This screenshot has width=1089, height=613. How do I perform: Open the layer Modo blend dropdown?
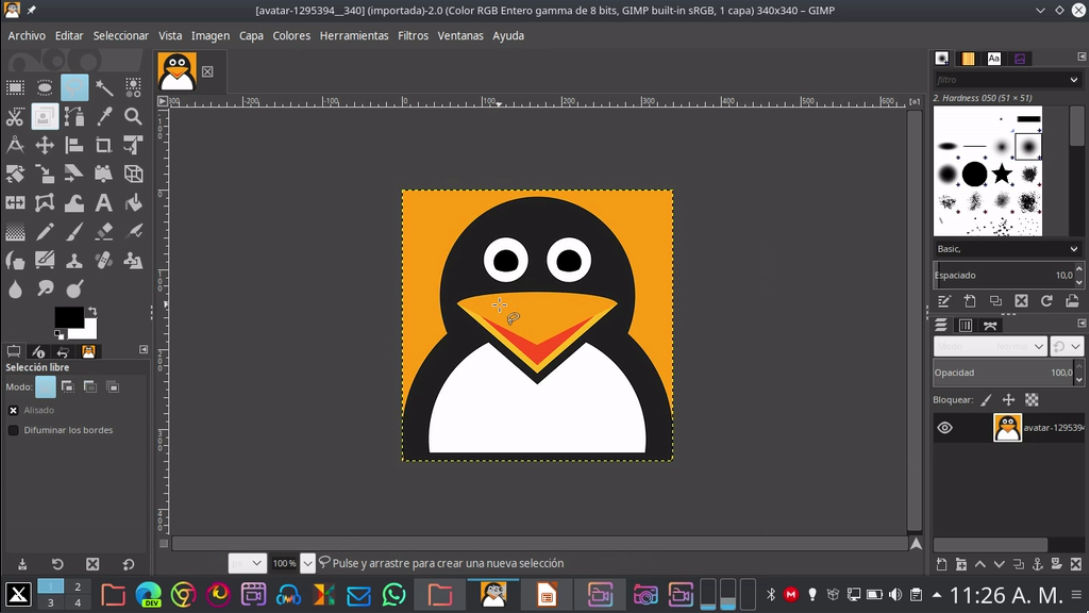click(x=990, y=346)
